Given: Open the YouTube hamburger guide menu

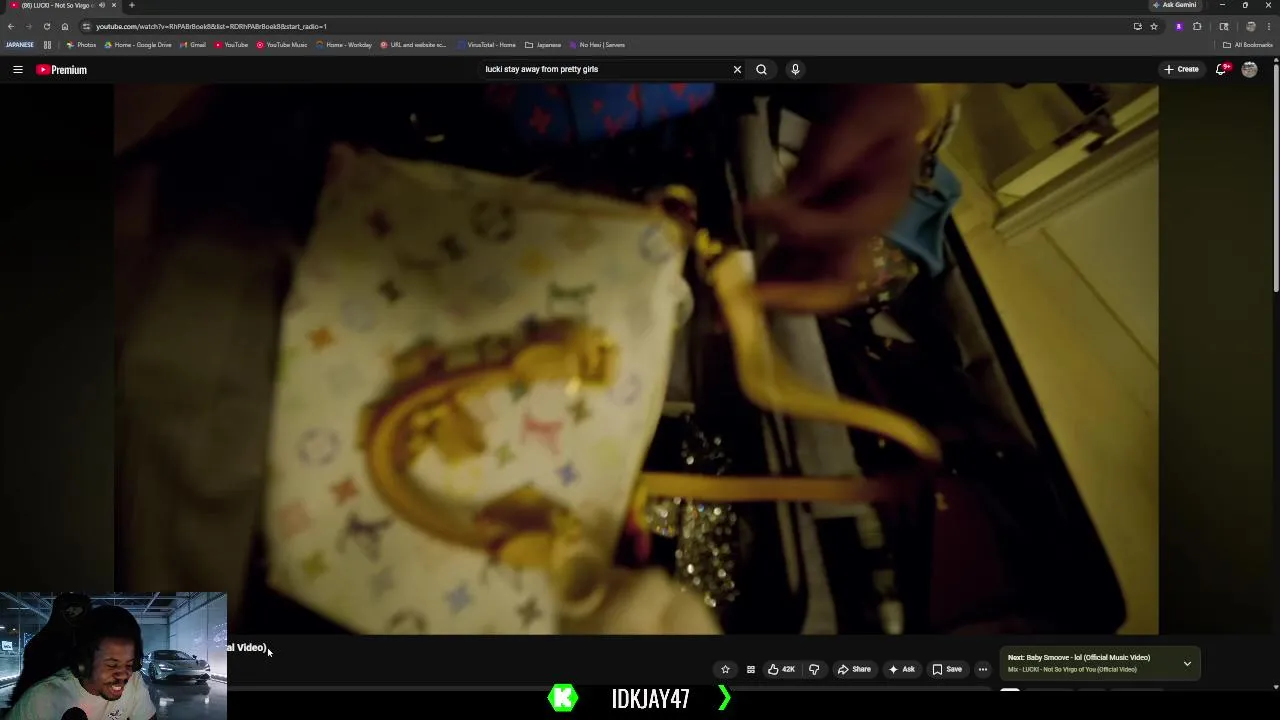Looking at the screenshot, I should point(17,69).
